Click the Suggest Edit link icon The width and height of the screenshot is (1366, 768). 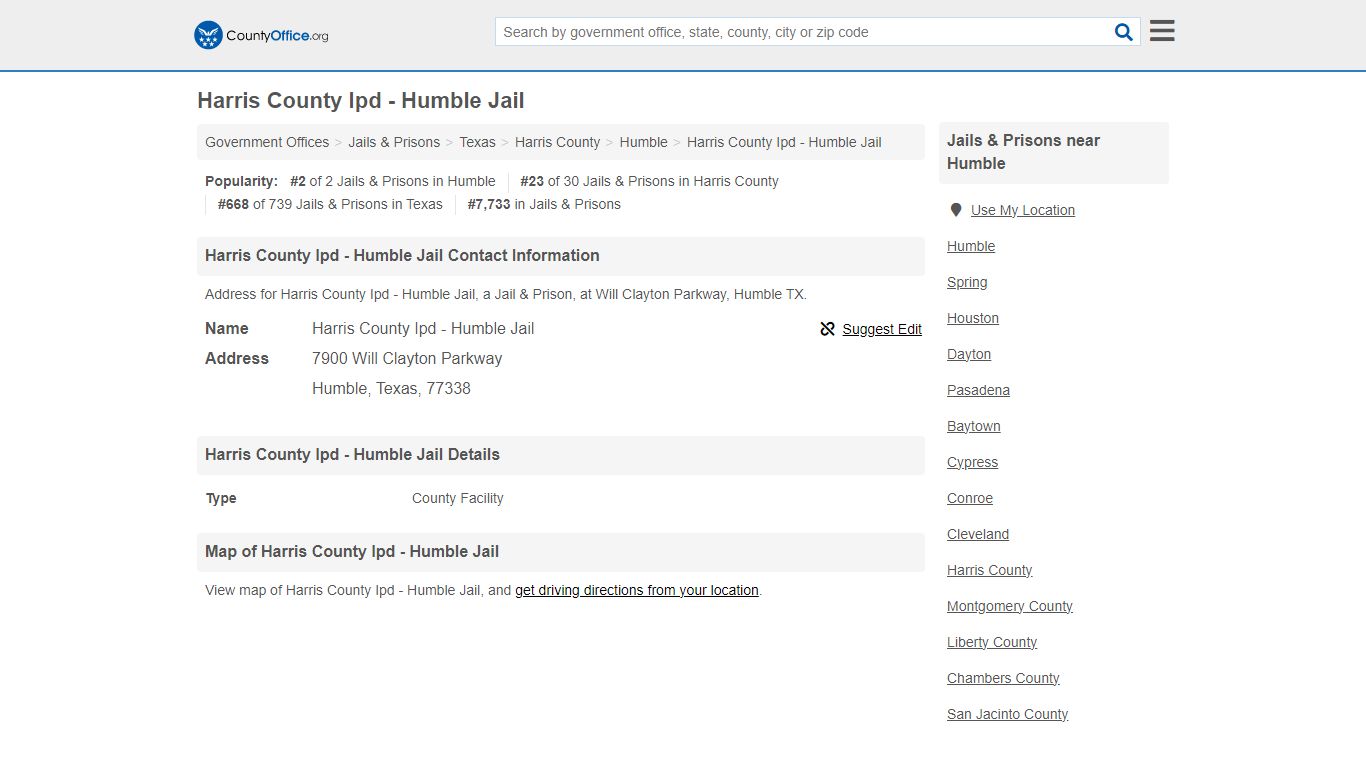(827, 329)
